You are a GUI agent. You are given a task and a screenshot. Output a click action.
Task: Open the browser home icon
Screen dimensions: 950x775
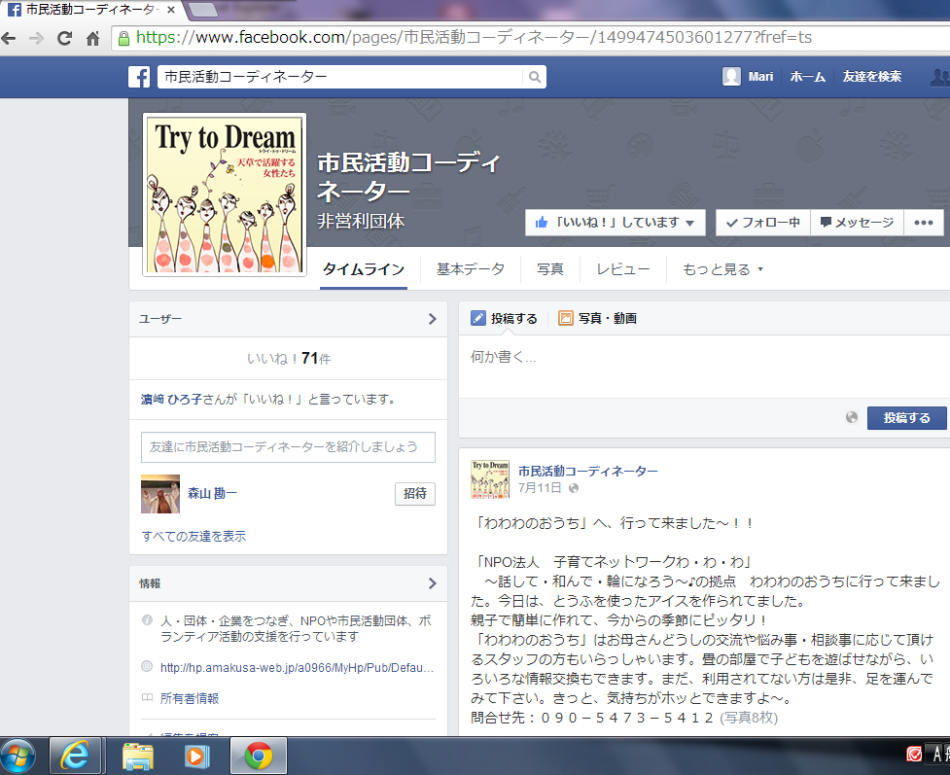[x=92, y=39]
